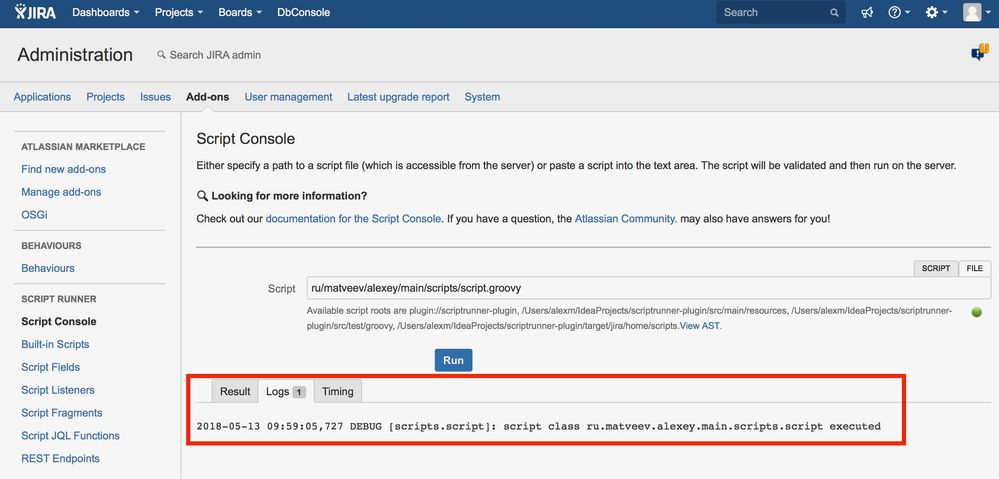This screenshot has width=999, height=479.
Task: Open the feedback megaphone icon
Action: (867, 12)
